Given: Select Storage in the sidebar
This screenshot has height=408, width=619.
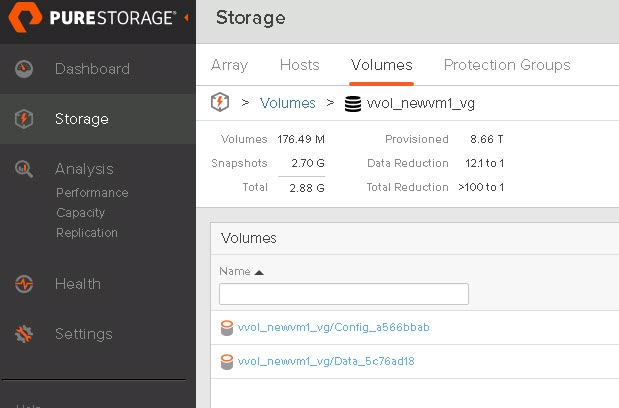Looking at the screenshot, I should tap(82, 119).
